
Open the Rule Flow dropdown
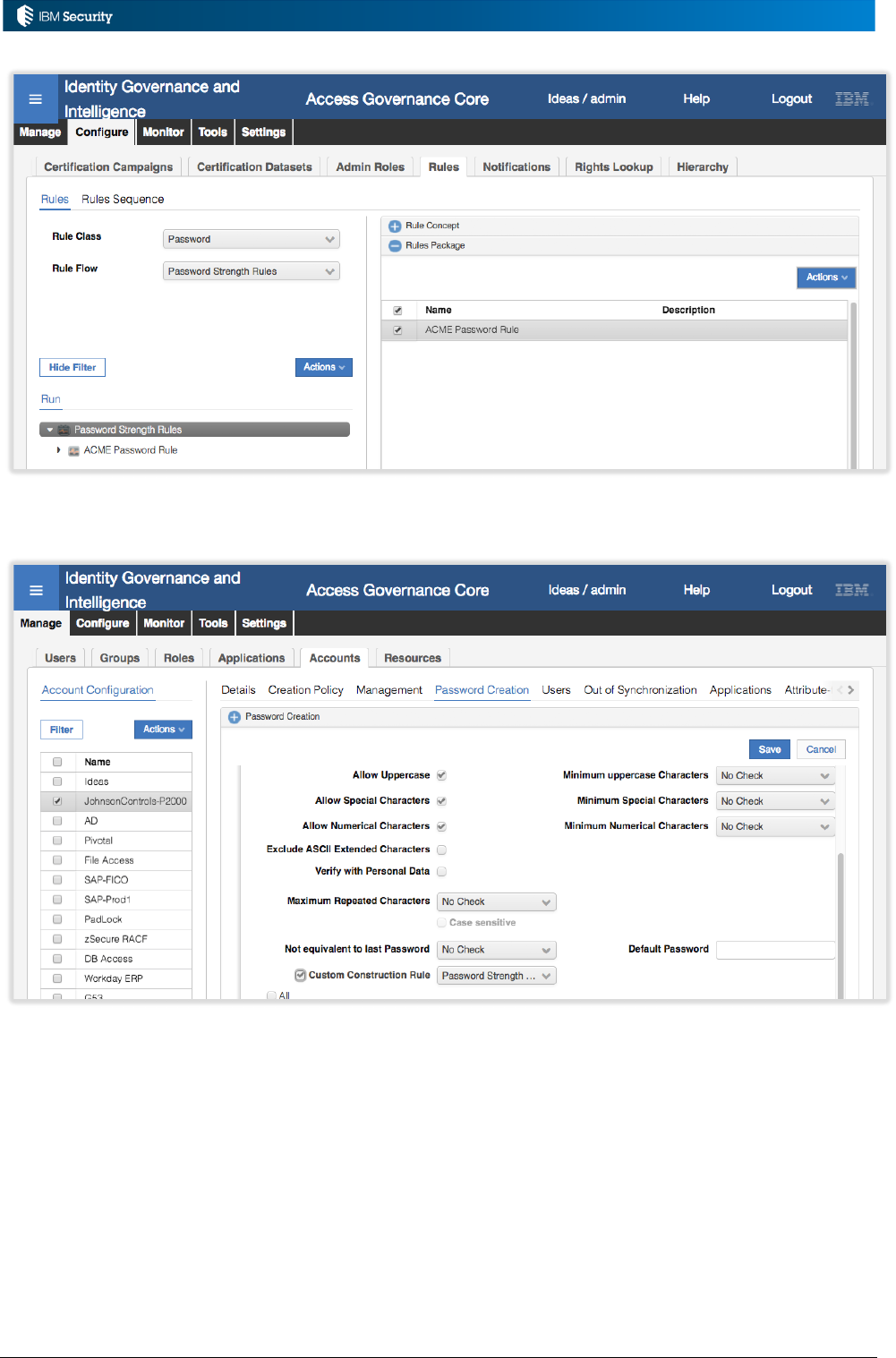[252, 272]
